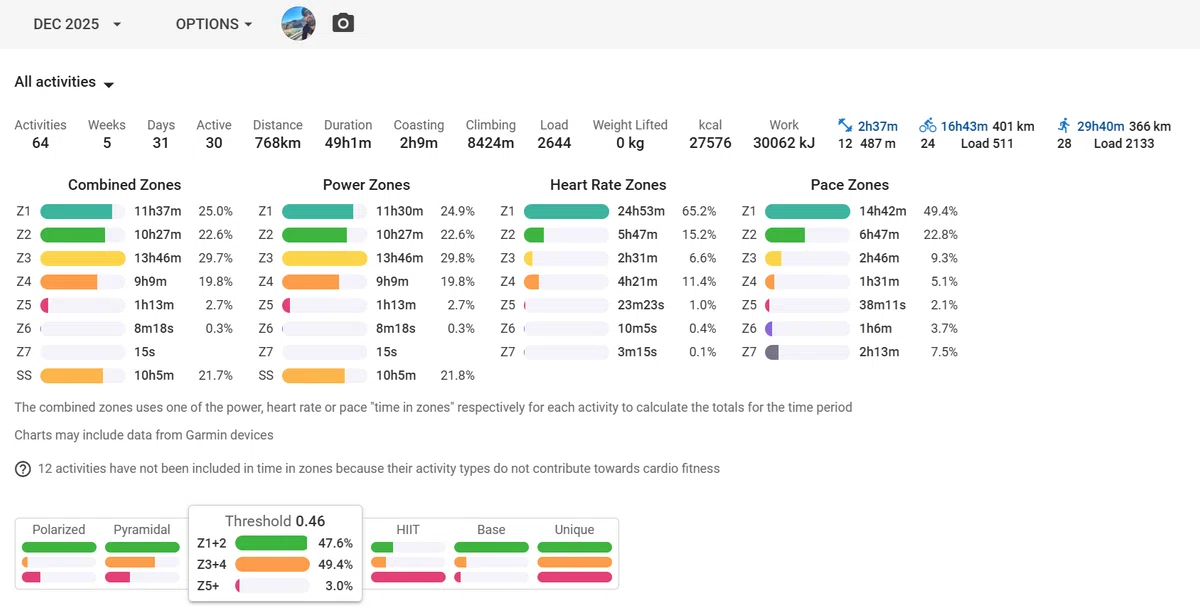Click the running activity icon
Image resolution: width=1200 pixels, height=613 pixels.
[1064, 126]
